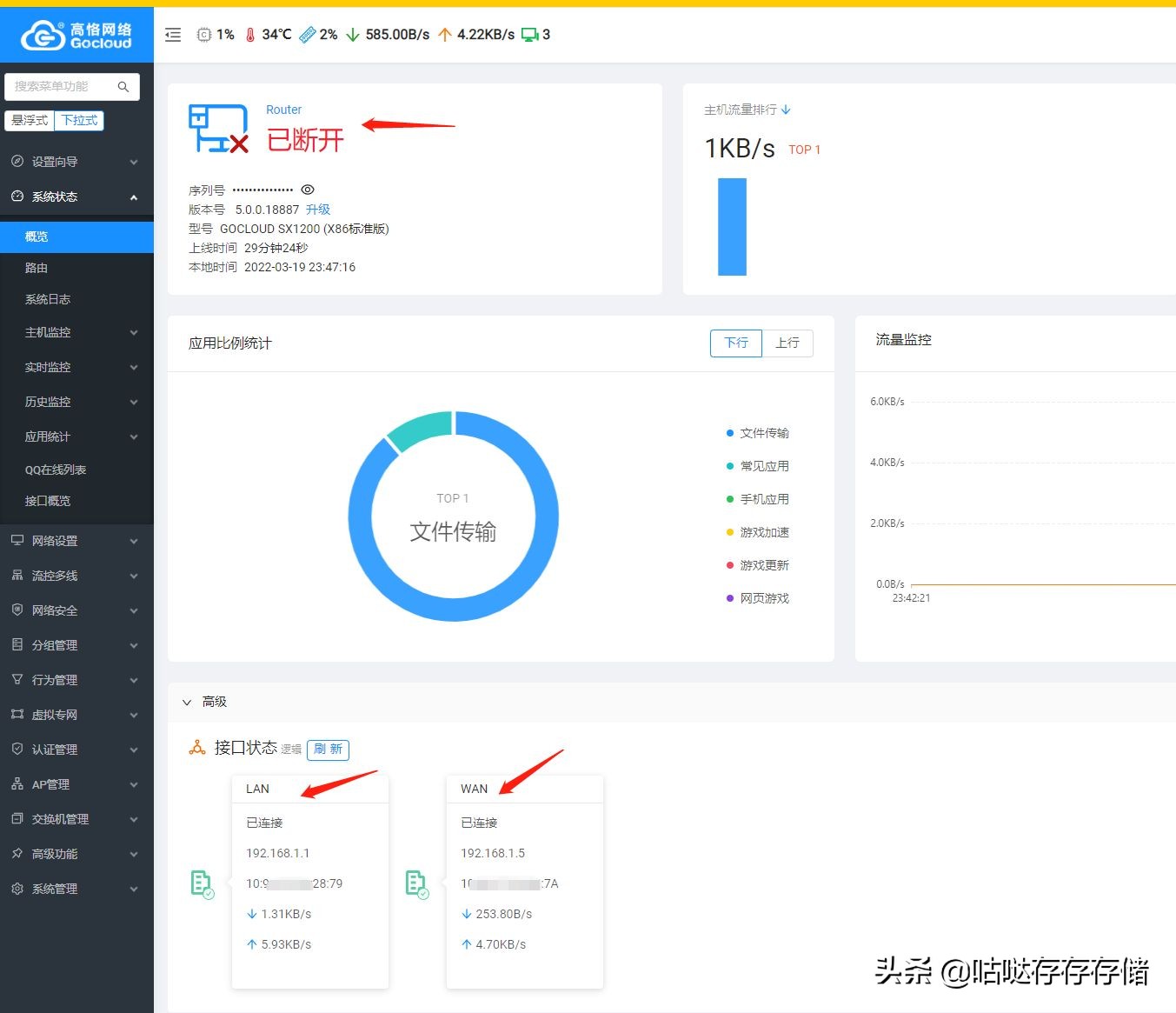Screen dimensions: 1176x1013
Task: Click the temperature thermometer icon showing 34℃
Action: click(253, 34)
